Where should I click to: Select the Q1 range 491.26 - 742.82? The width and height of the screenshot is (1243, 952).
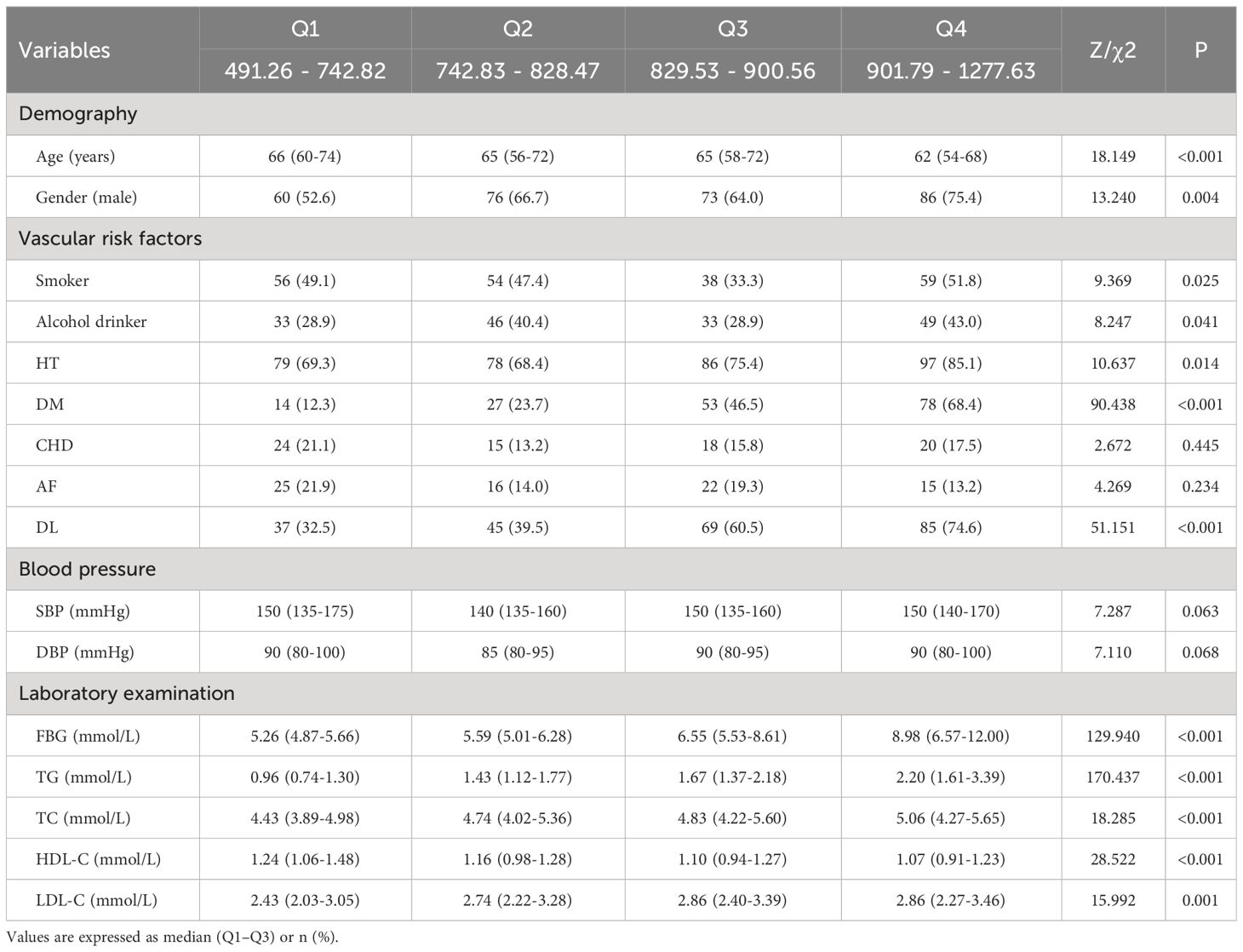306,71
